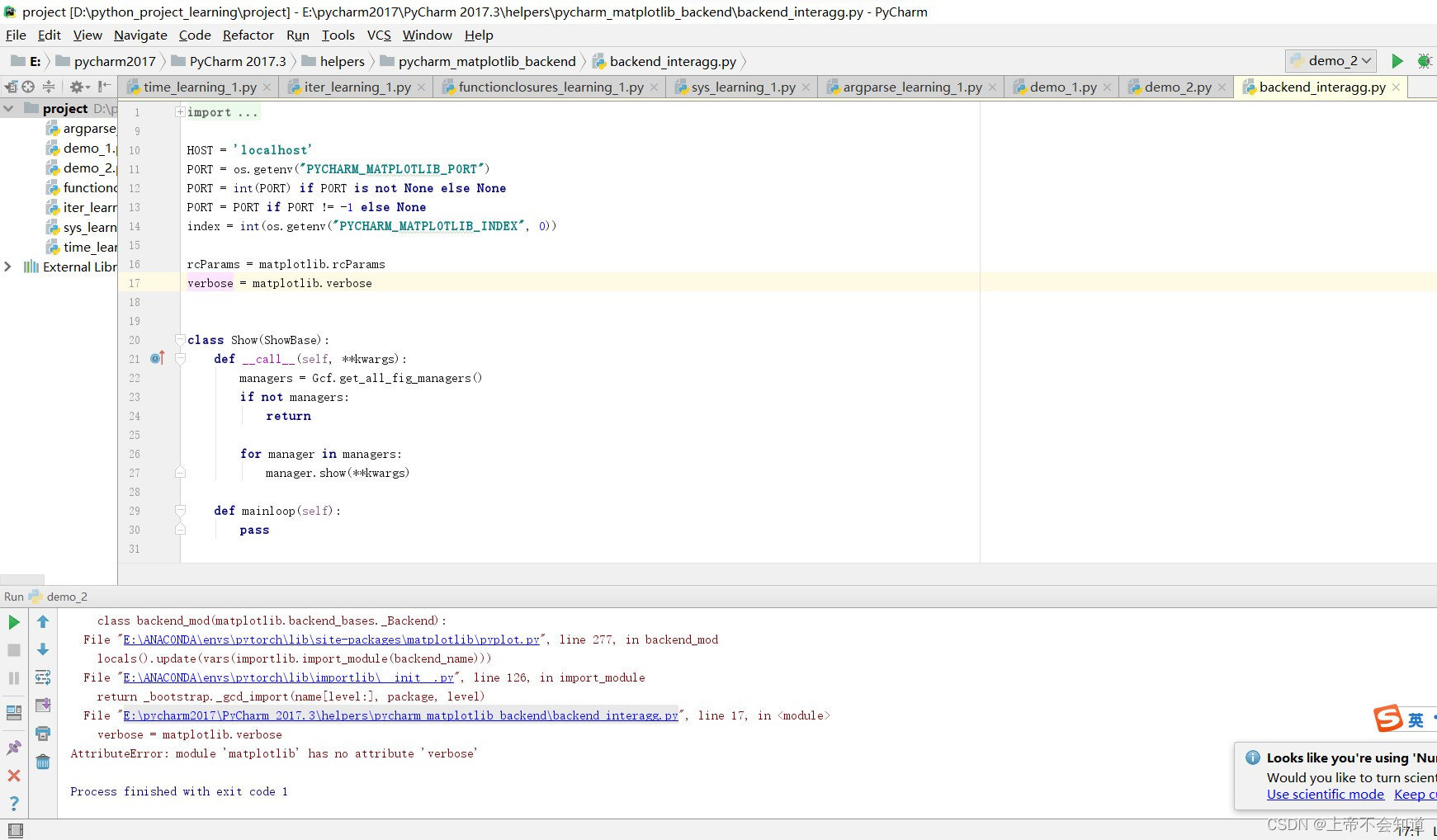The image size is (1437, 840).
Task: Click helpers breadcrumb in navigation bar
Action: (333, 61)
